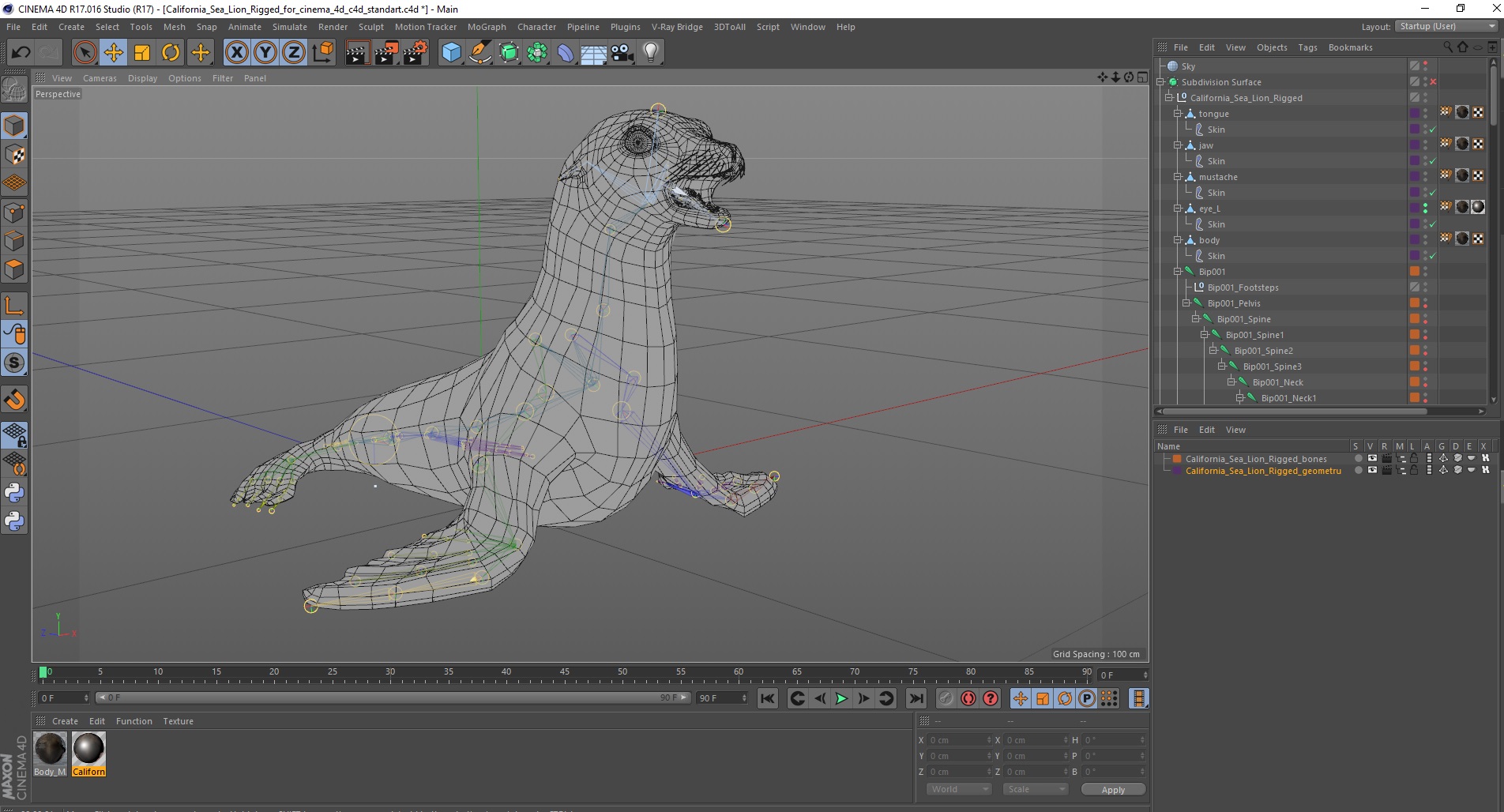Toggle the Z axis lock
This screenshot has height=812, width=1504.
(x=294, y=53)
